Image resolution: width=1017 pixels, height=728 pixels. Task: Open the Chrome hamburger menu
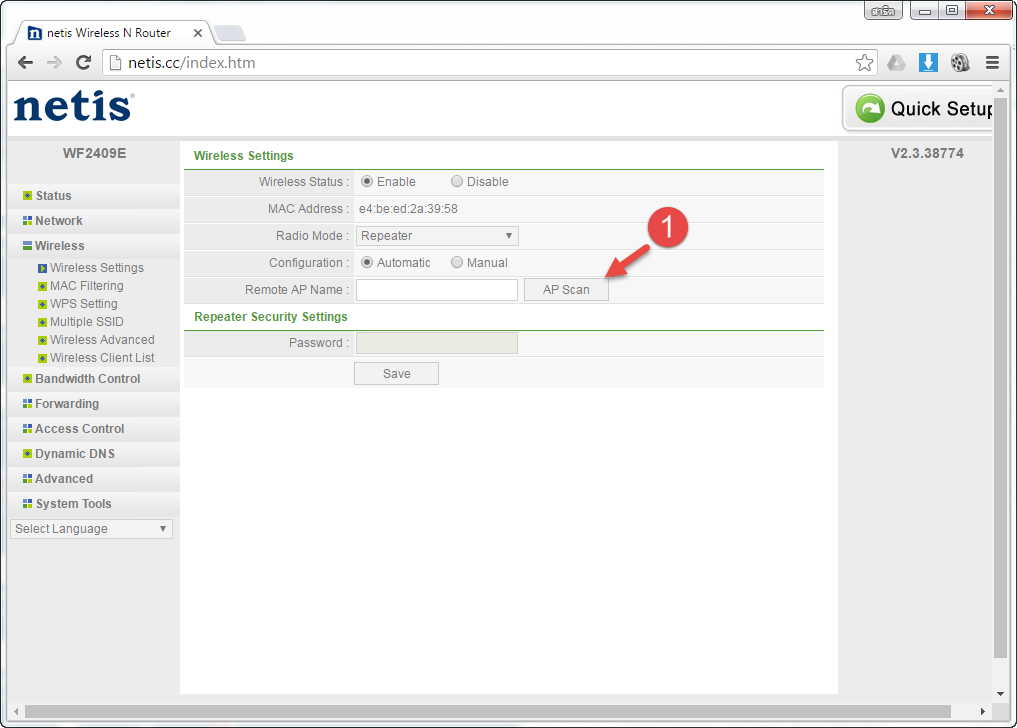tap(992, 63)
